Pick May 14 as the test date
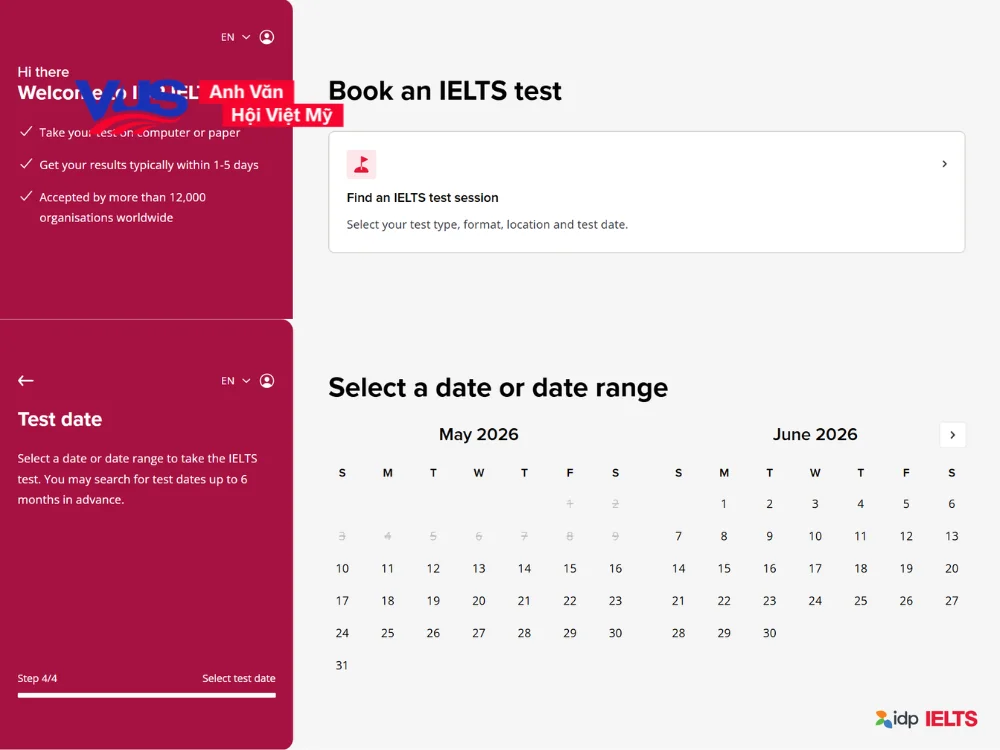This screenshot has width=1000, height=750. point(524,568)
